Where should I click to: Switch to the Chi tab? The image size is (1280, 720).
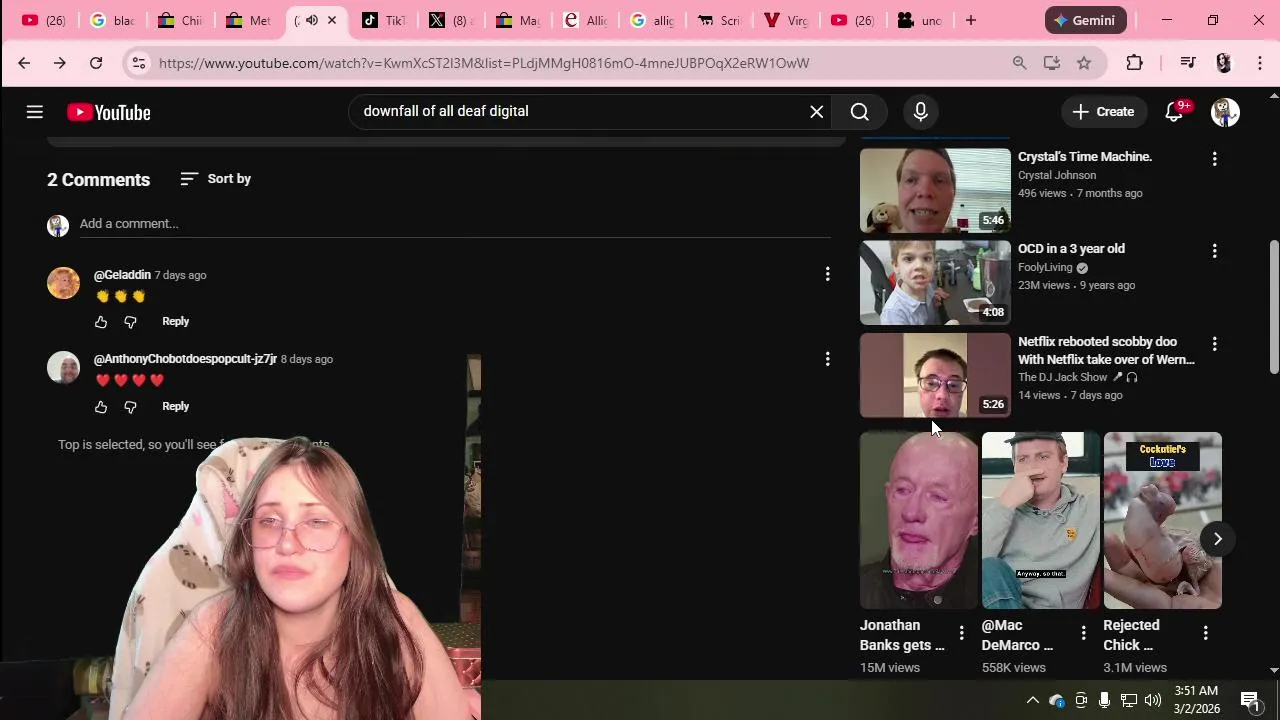[183, 20]
